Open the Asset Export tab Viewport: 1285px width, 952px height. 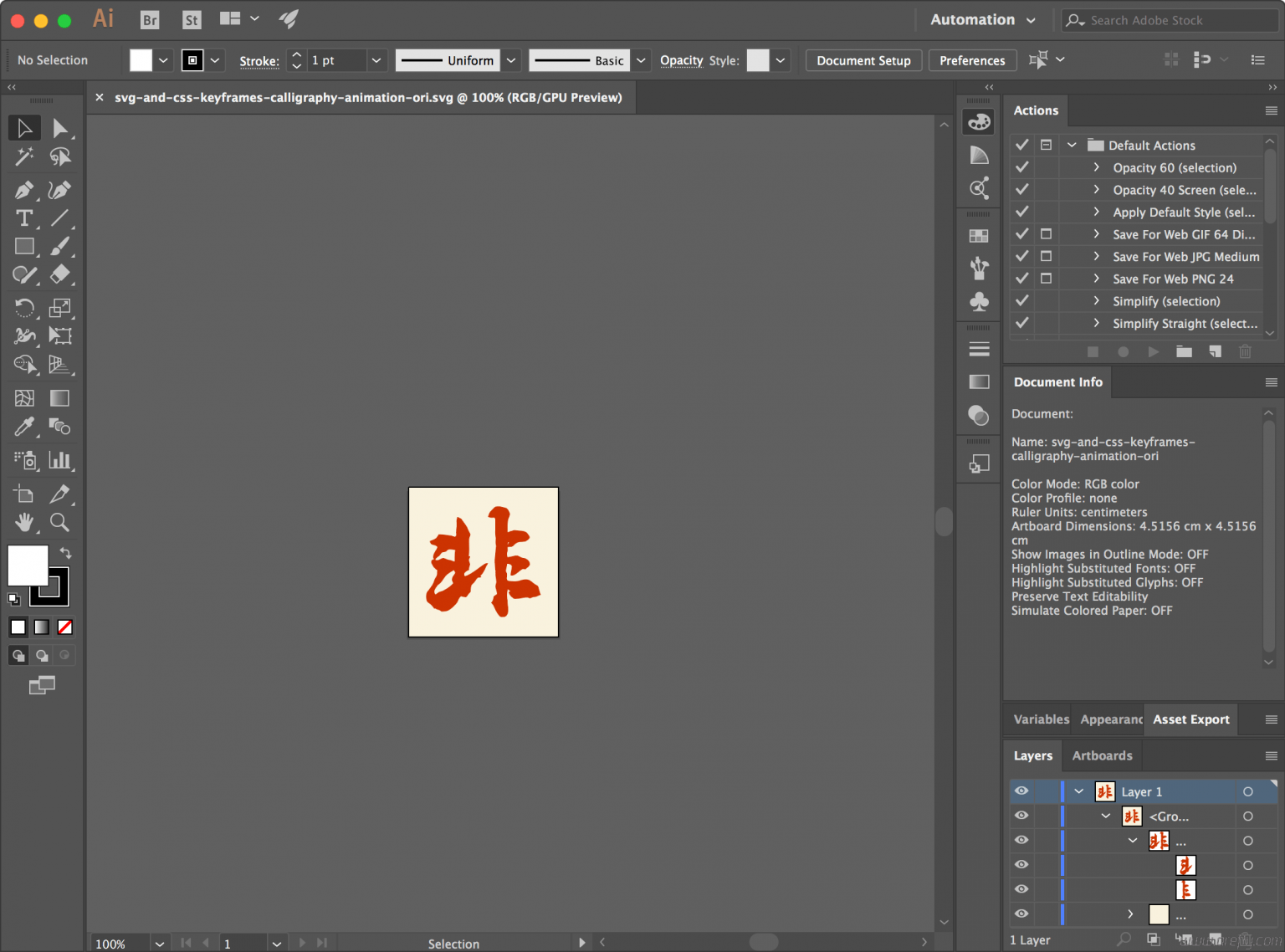coord(1190,719)
